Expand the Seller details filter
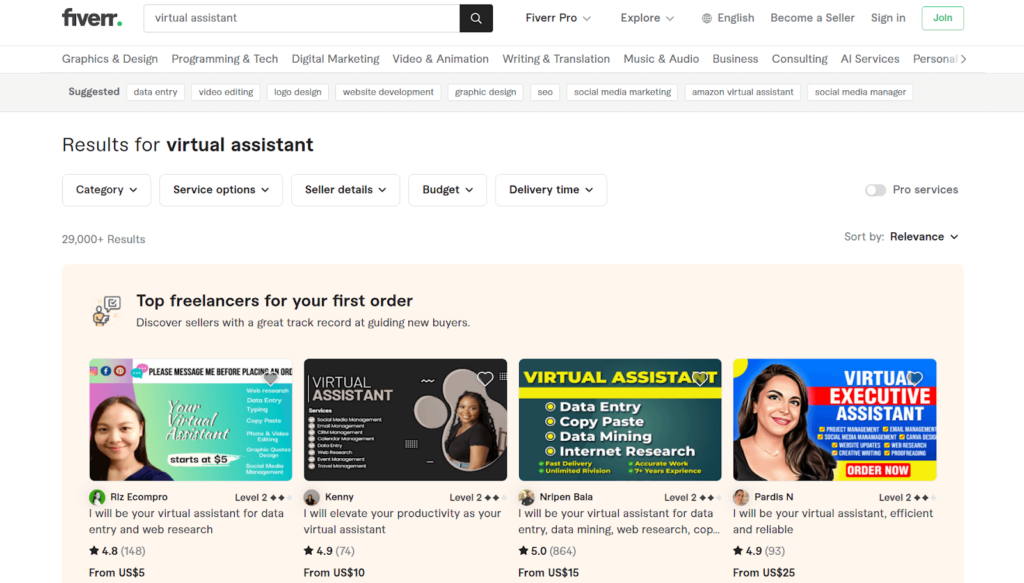 pyautogui.click(x=345, y=190)
